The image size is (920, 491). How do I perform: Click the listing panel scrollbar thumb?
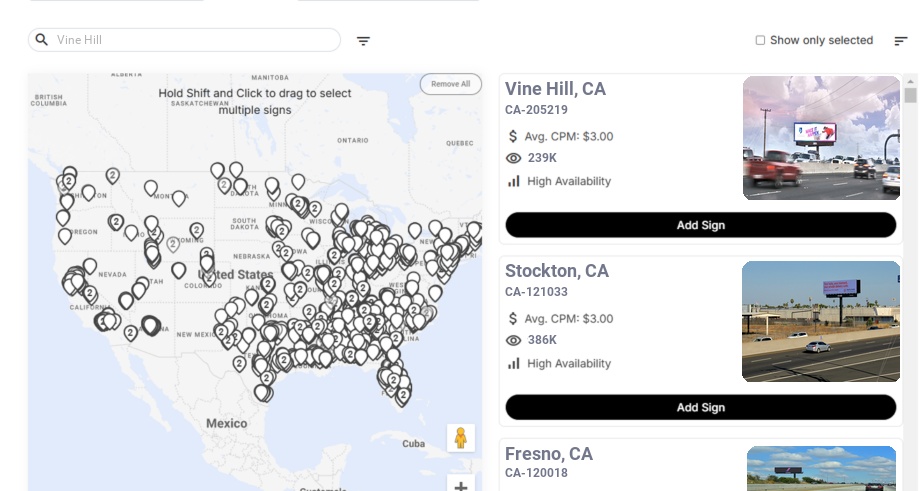(x=910, y=95)
